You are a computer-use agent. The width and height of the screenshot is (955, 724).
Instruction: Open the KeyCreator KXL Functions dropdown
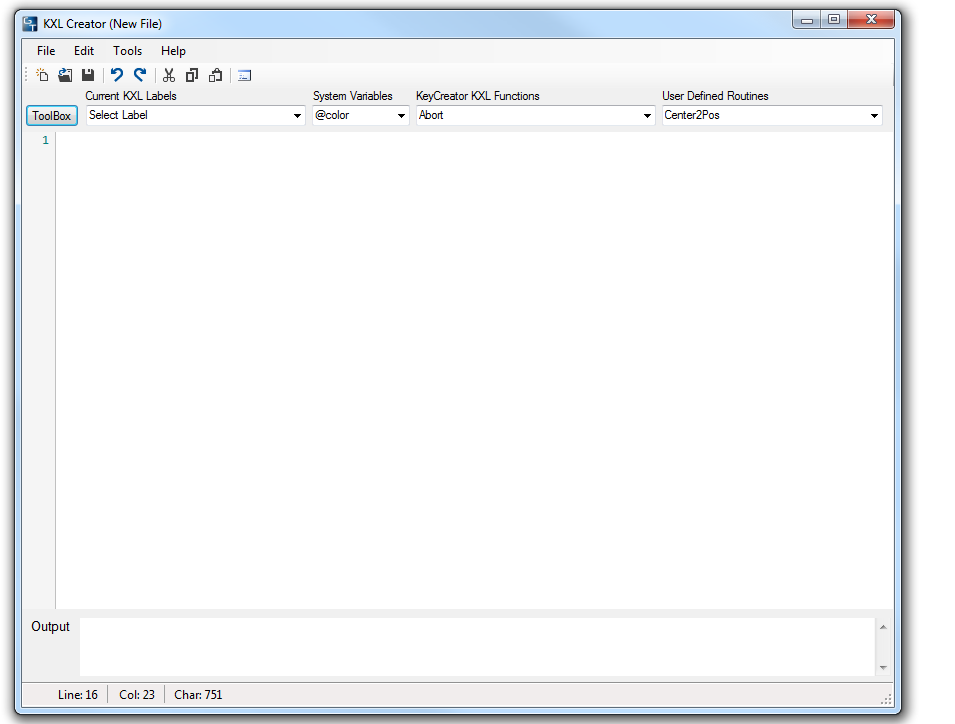click(x=647, y=116)
